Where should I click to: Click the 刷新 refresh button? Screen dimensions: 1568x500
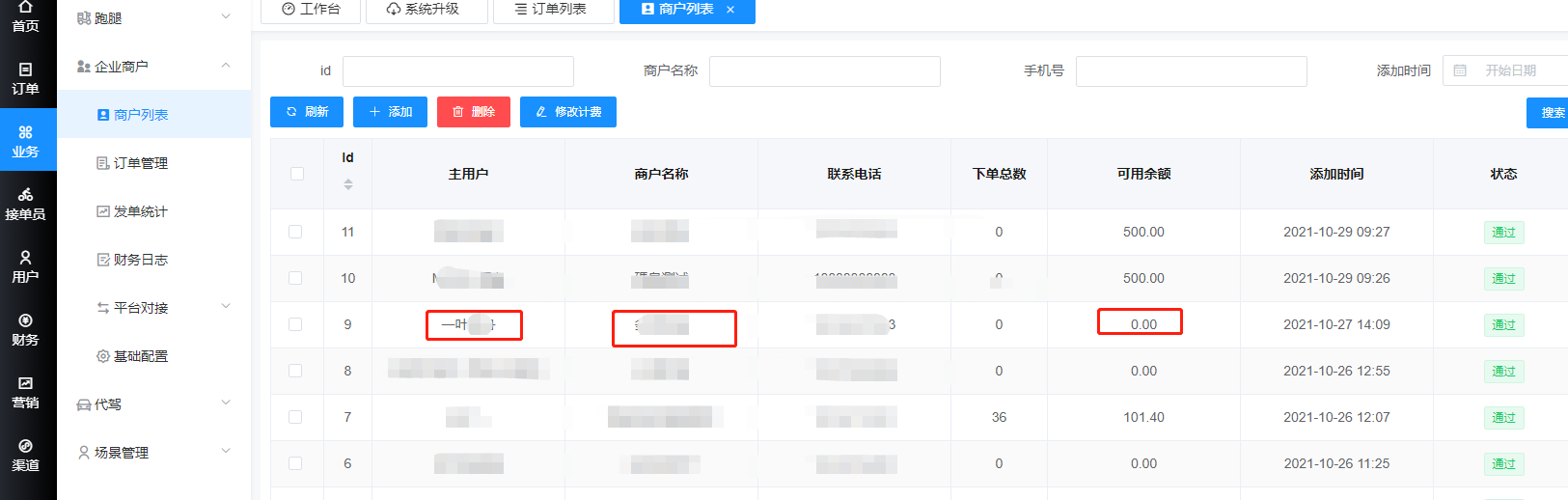click(307, 112)
